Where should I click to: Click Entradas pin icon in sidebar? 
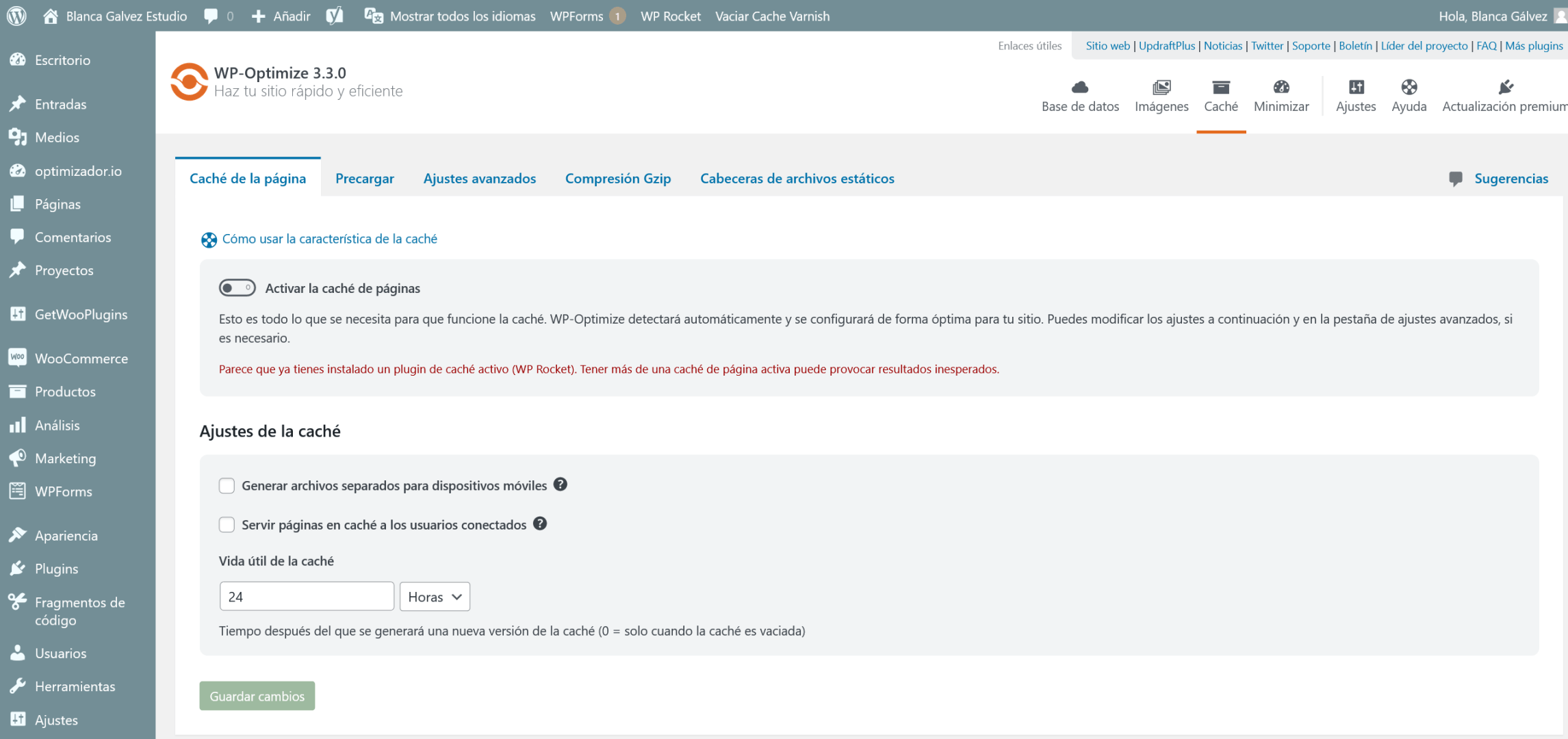pyautogui.click(x=18, y=103)
